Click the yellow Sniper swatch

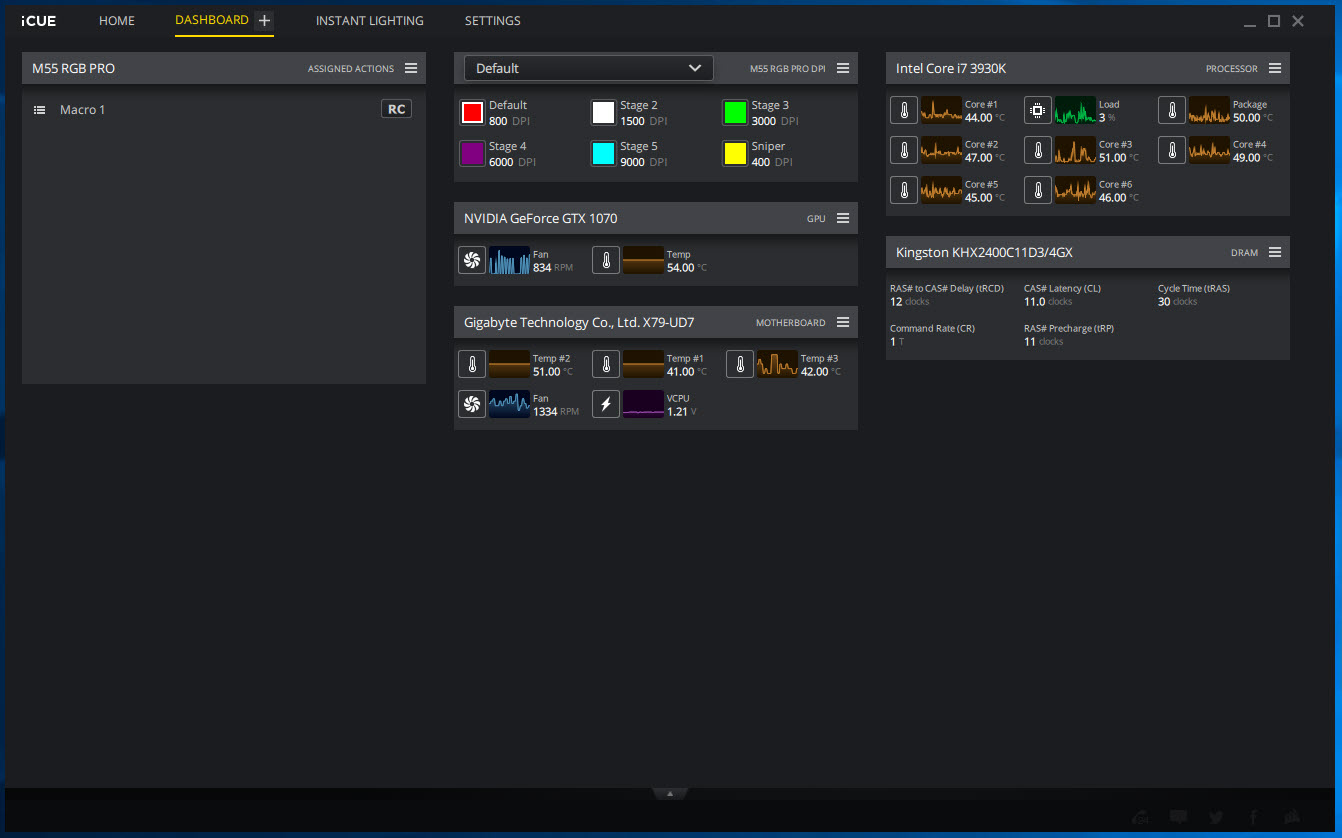pyautogui.click(x=735, y=153)
